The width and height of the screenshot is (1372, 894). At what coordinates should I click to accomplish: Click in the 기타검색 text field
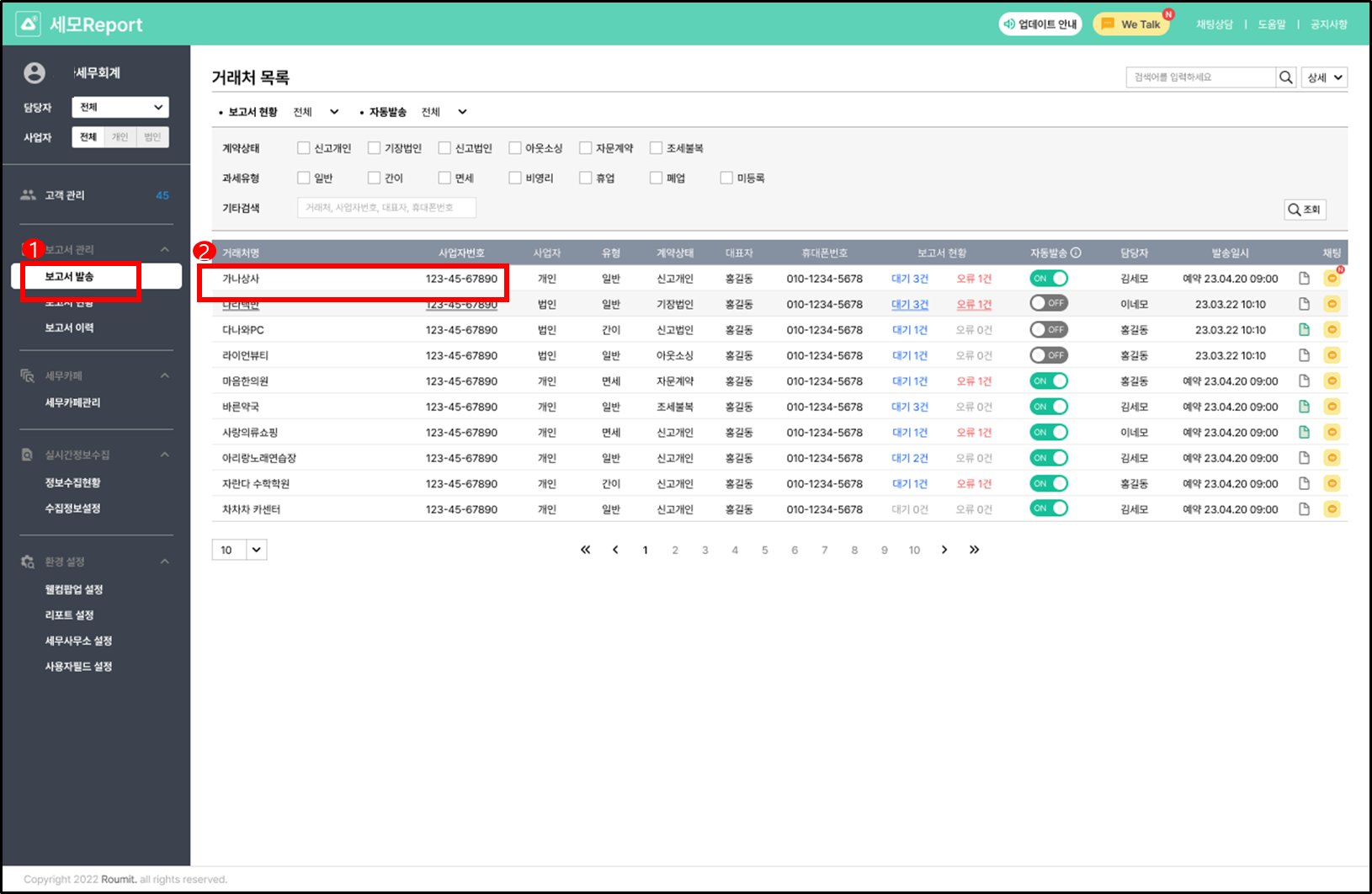click(386, 208)
